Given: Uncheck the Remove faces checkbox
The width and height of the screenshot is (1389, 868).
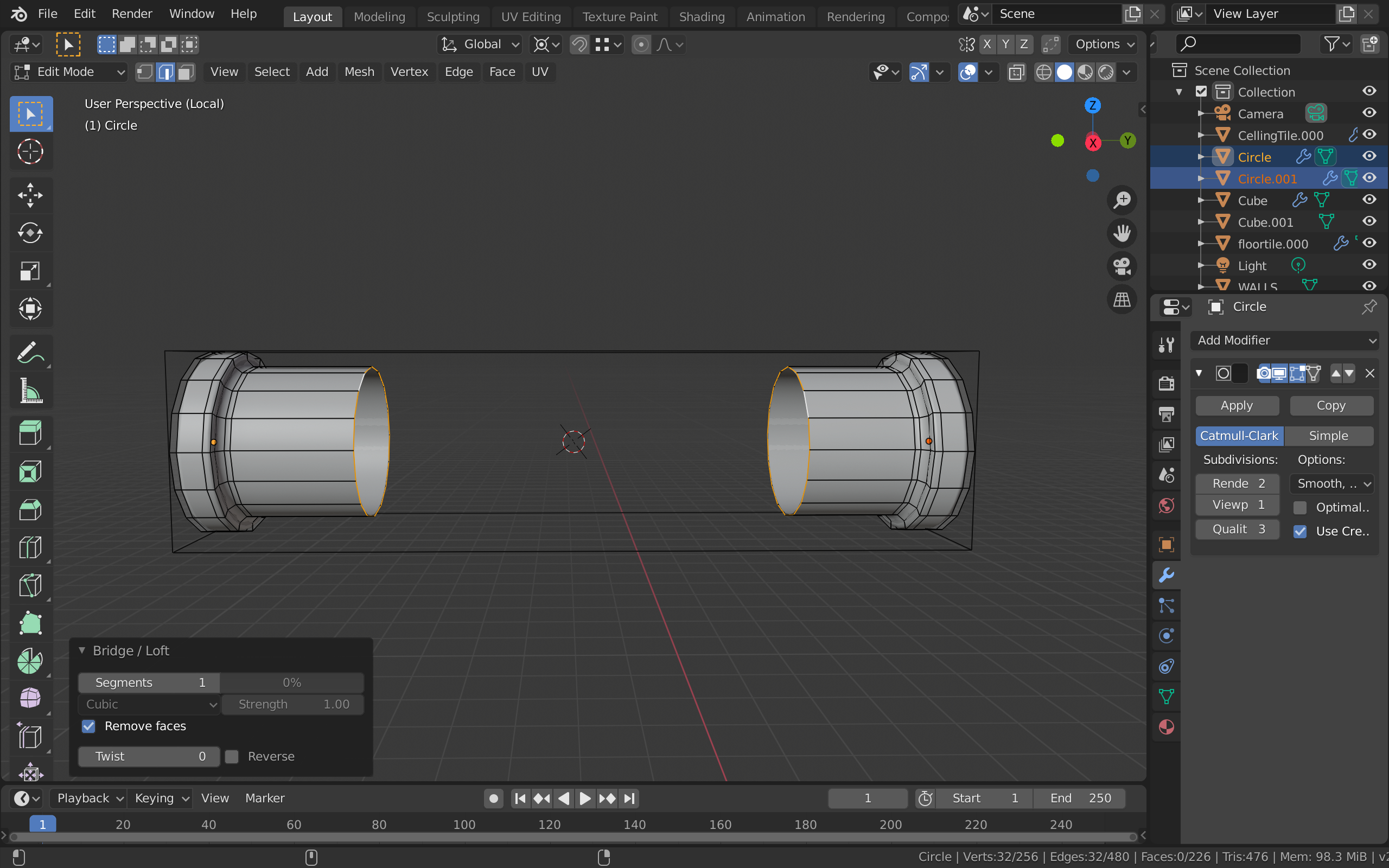Looking at the screenshot, I should pyautogui.click(x=88, y=726).
